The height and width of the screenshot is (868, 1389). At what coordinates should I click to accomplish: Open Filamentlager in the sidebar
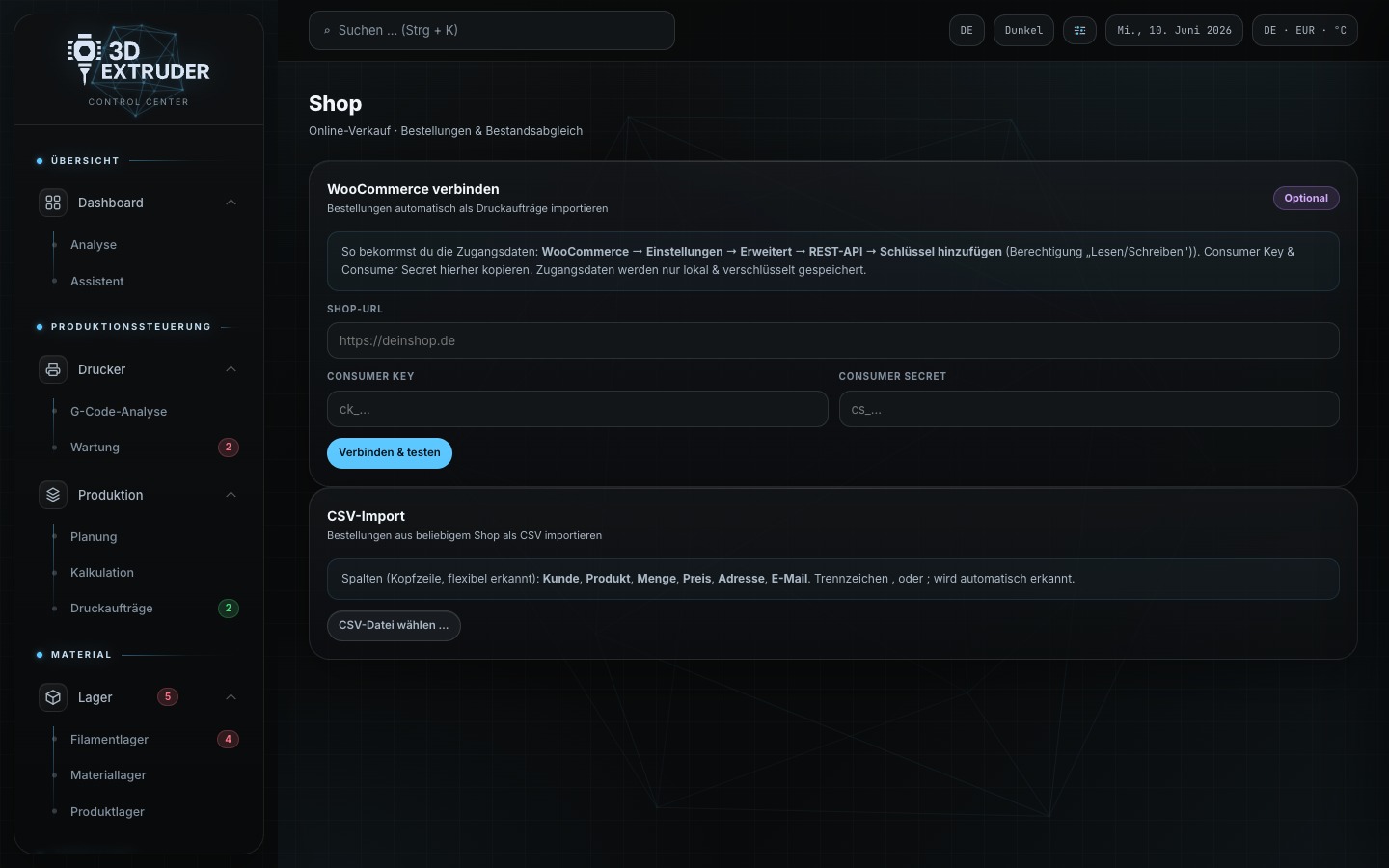[x=109, y=740]
